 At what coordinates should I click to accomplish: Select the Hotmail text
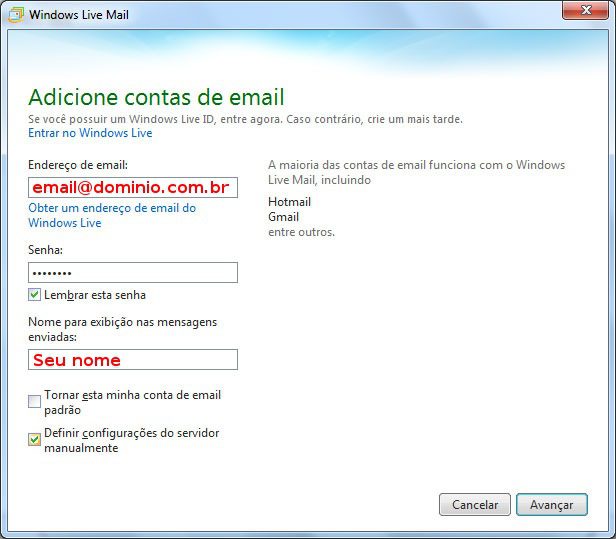(290, 202)
